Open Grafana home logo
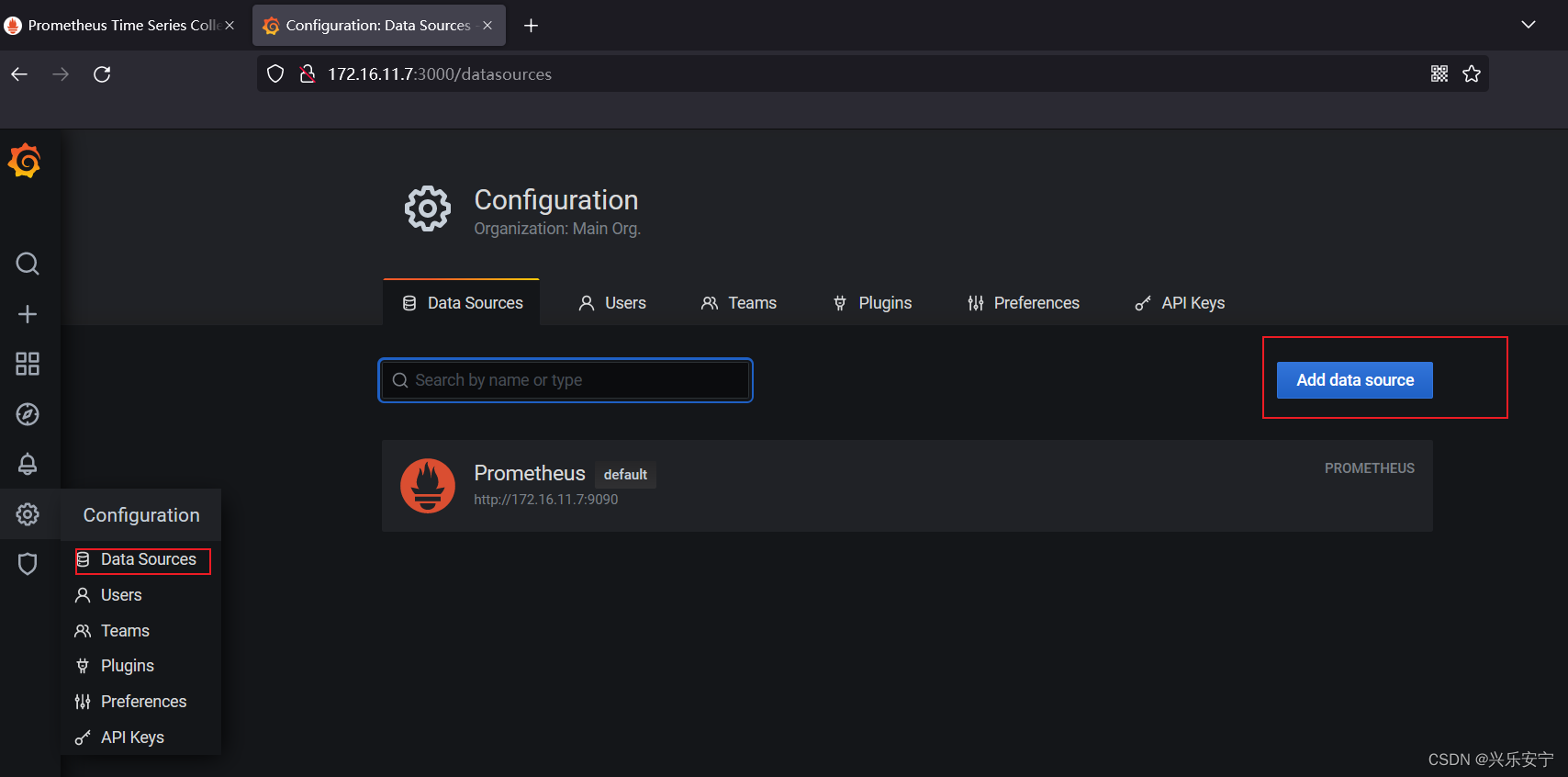This screenshot has width=1568, height=777. coord(25,161)
